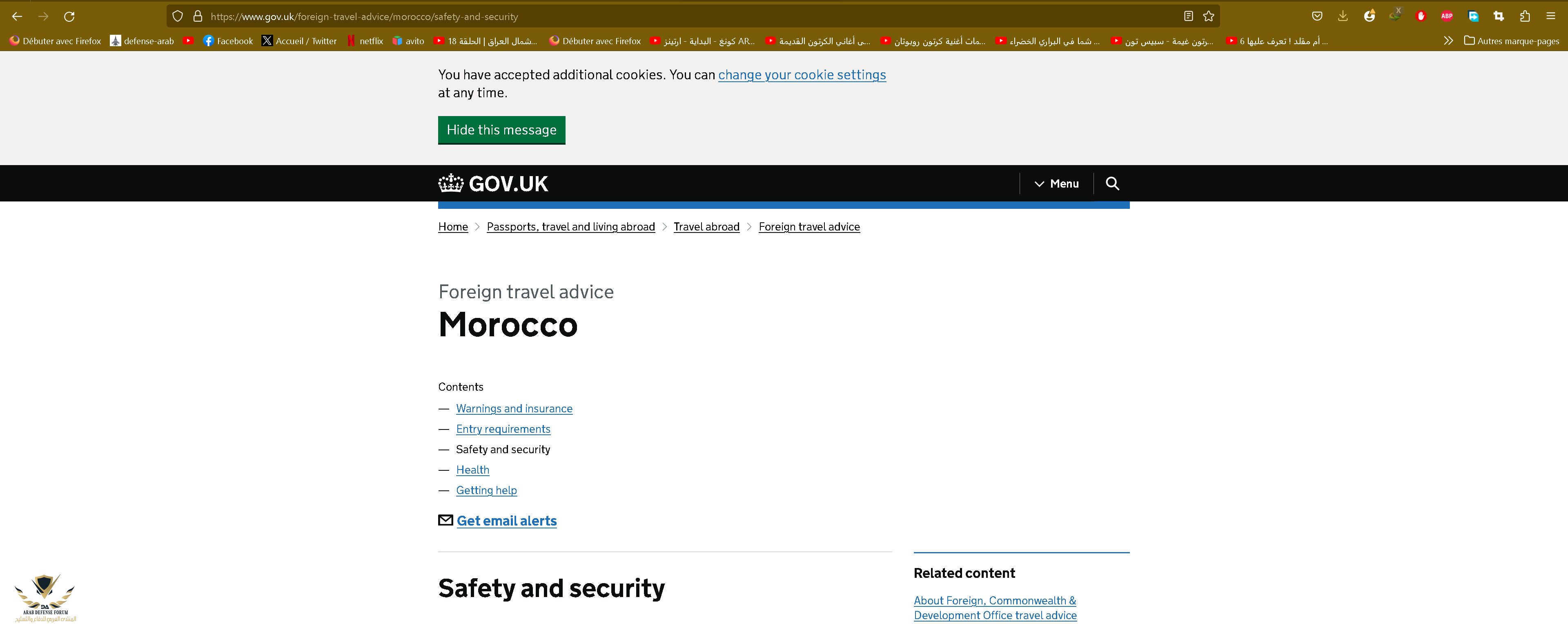Toggle reader view icon in address bar
The height and width of the screenshot is (624, 1568).
(1188, 16)
